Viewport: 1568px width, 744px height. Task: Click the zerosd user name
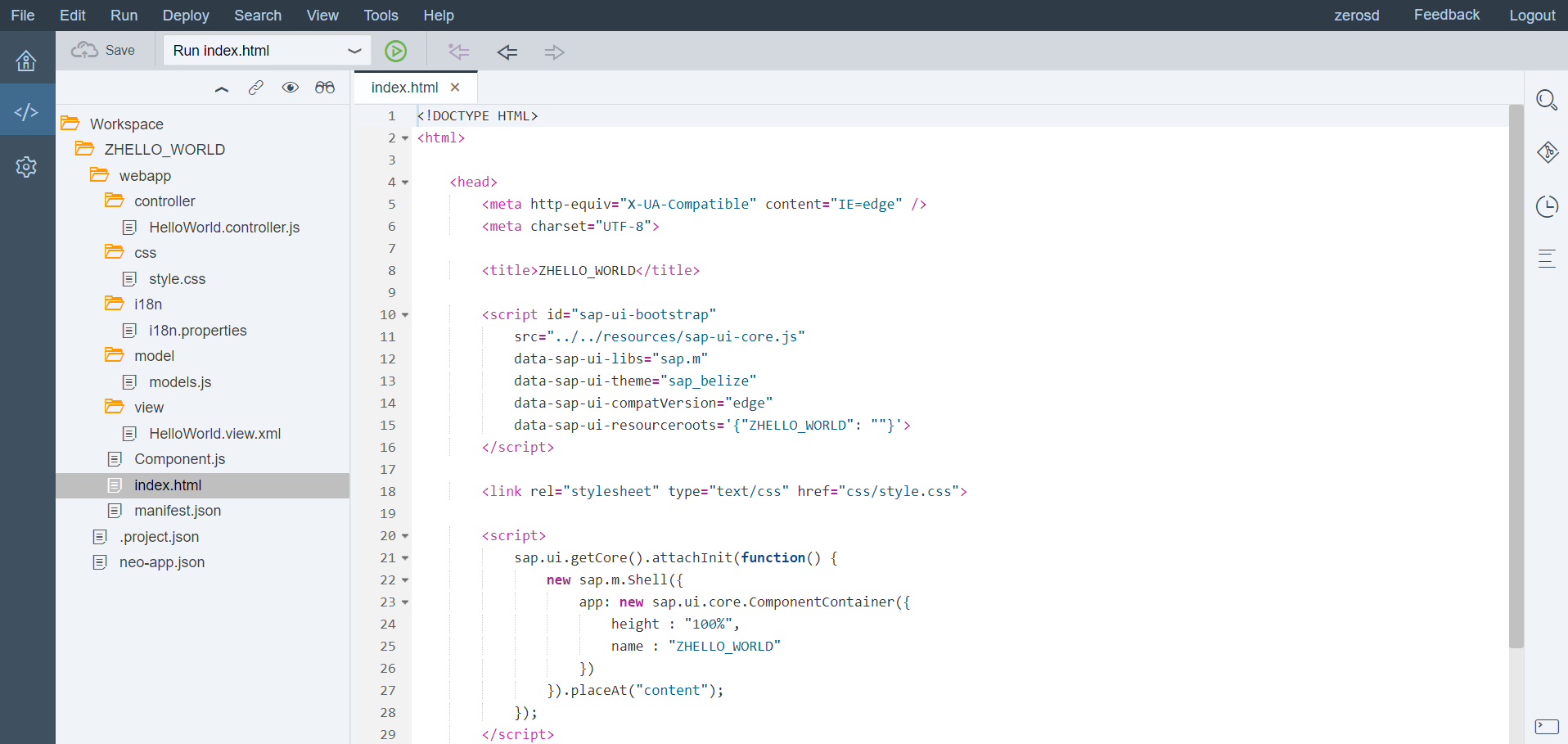click(1357, 16)
